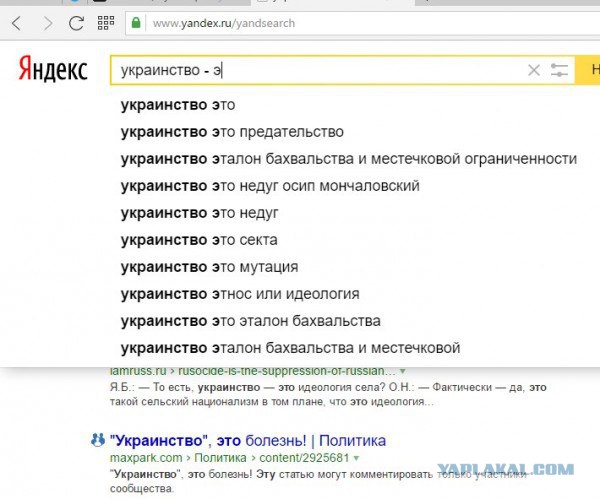Select suggestion "украинство это мутация"

209,267
